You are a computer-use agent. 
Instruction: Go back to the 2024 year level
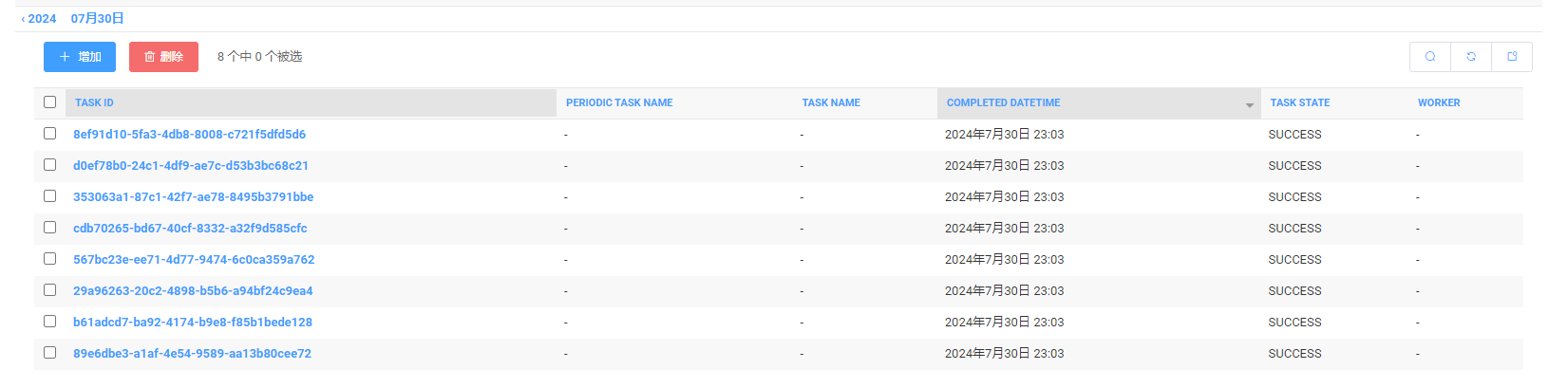[40, 19]
